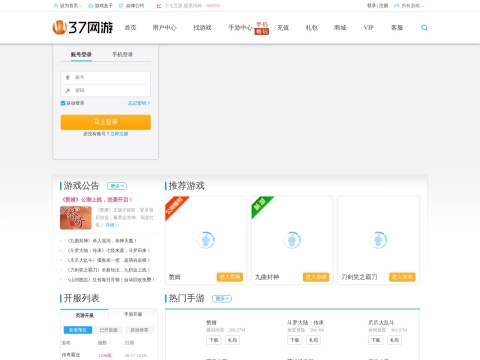
Task: Open VIP in the navigation
Action: [368, 28]
